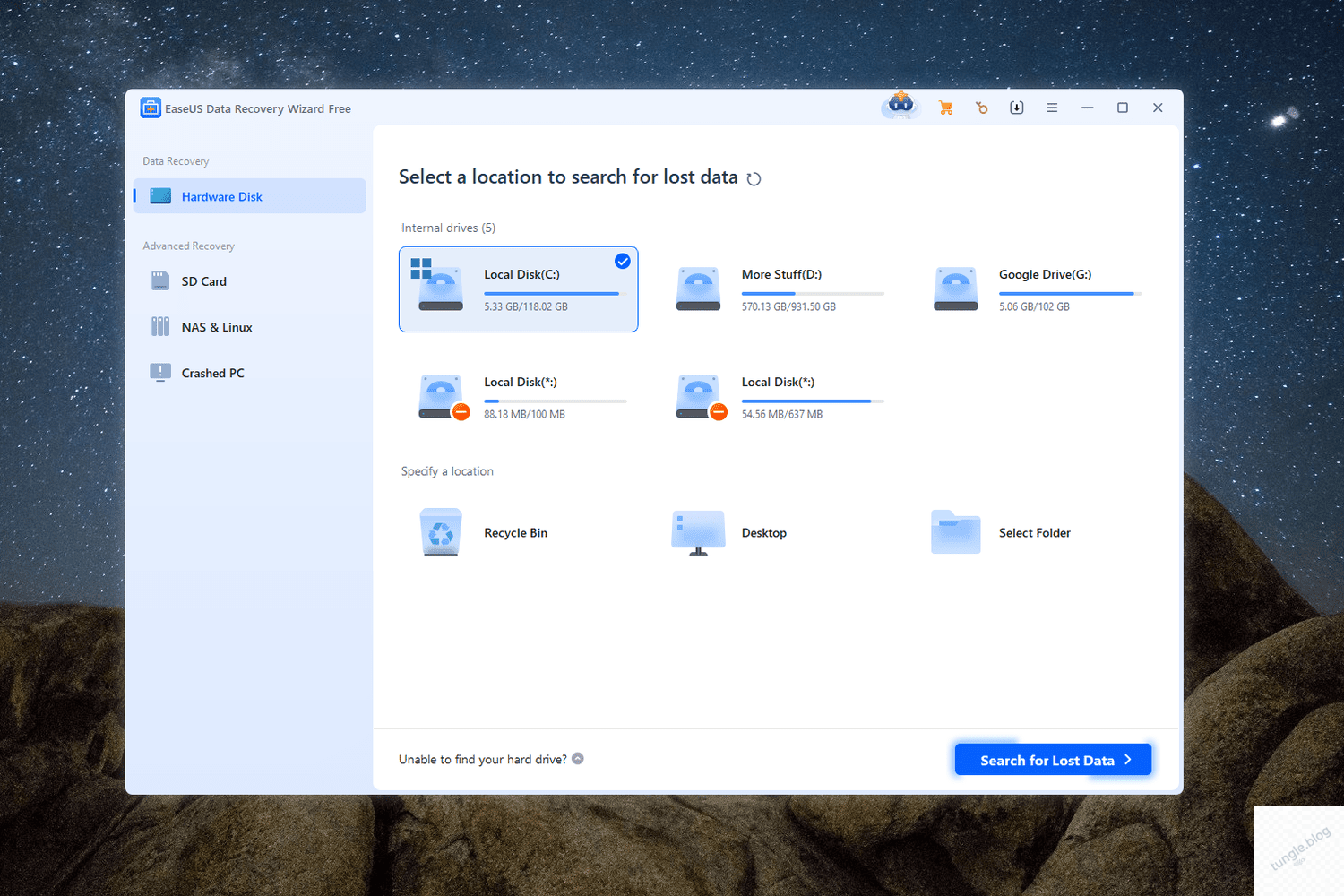1344x896 pixels.
Task: Click the Select Folder icon
Action: (x=956, y=532)
